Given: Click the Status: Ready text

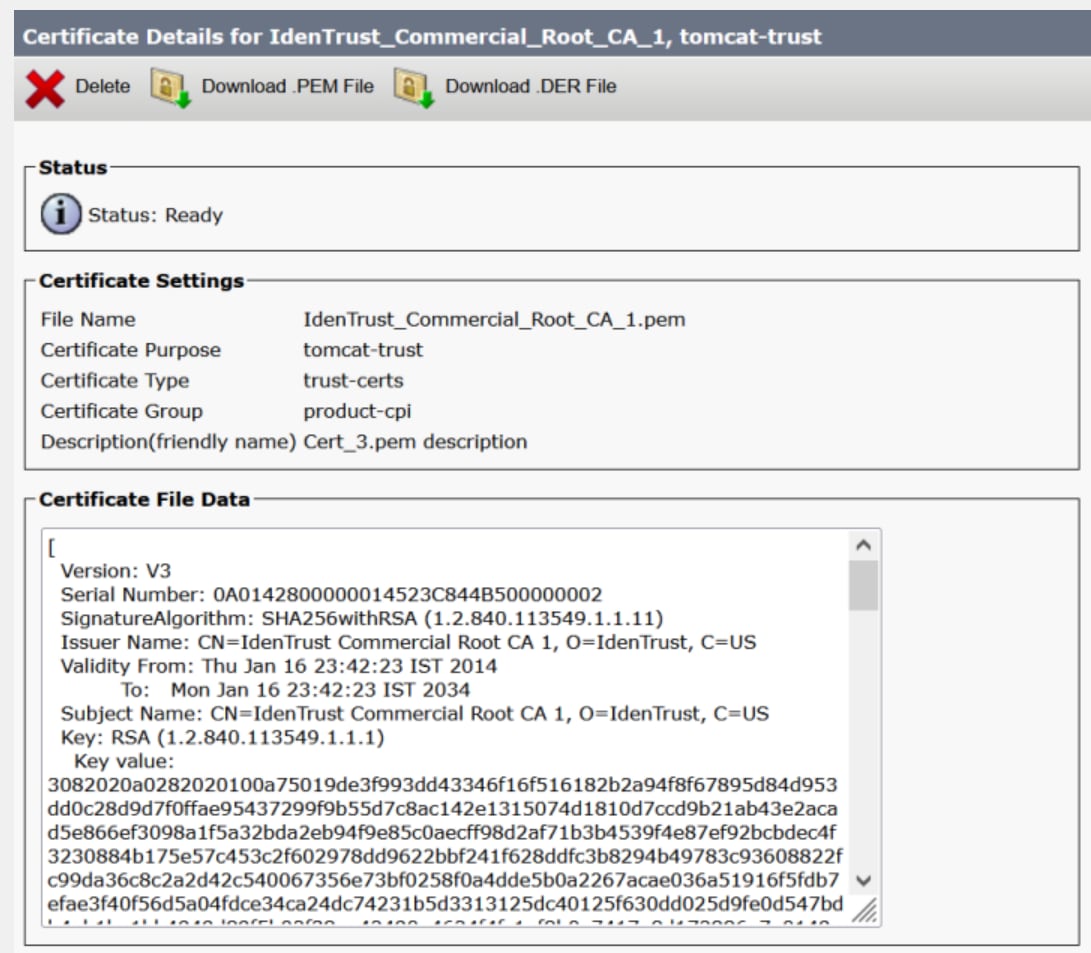Looking at the screenshot, I should click(155, 215).
